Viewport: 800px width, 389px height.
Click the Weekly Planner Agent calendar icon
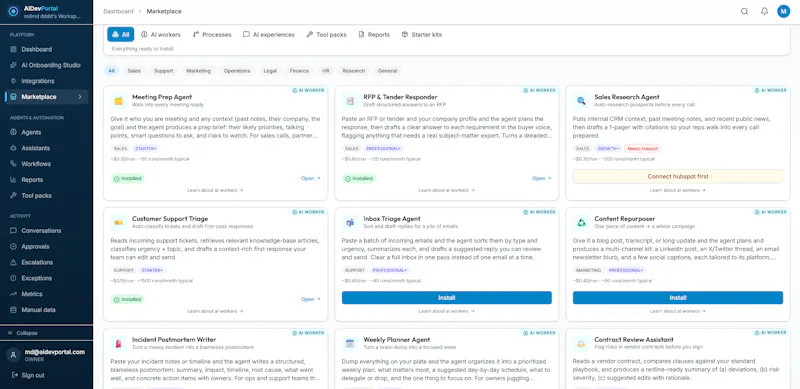[350, 344]
